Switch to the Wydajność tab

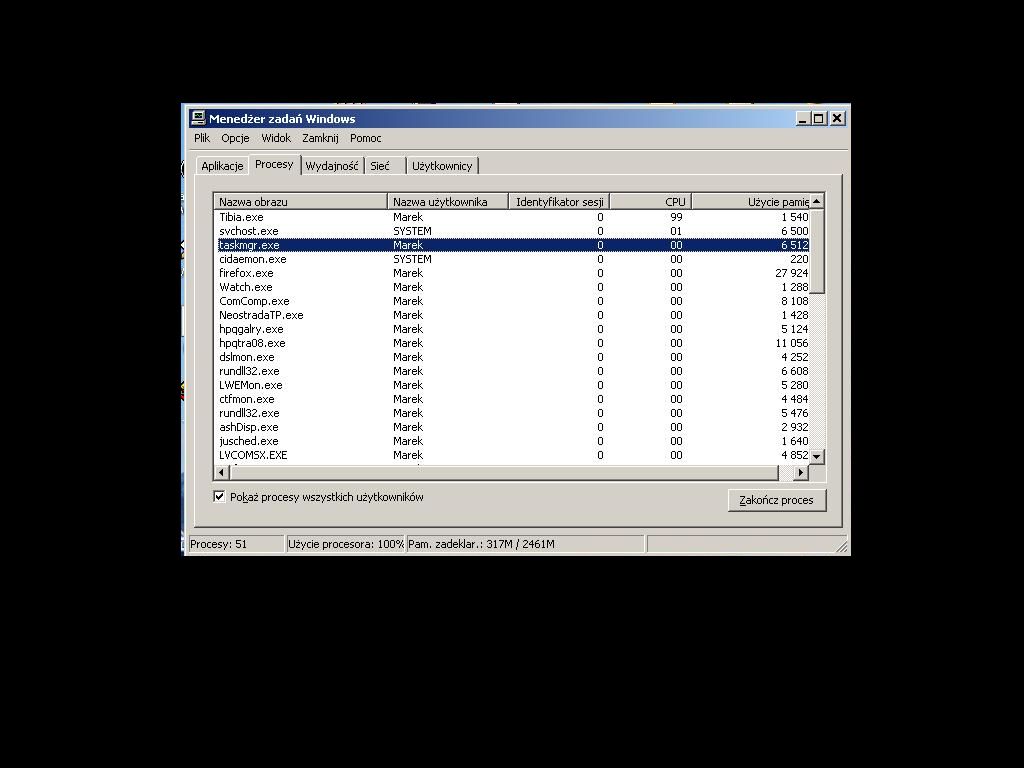coord(332,166)
